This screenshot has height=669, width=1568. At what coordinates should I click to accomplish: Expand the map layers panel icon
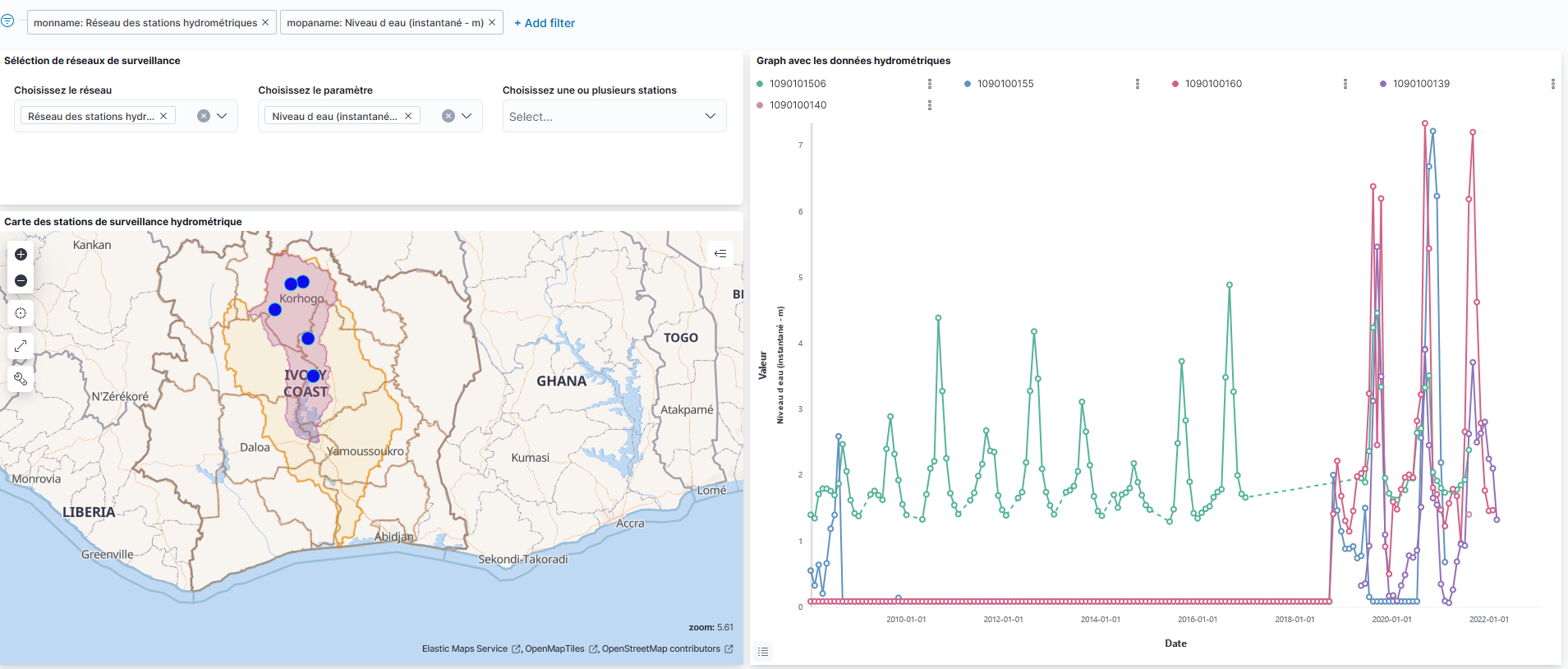coord(720,253)
